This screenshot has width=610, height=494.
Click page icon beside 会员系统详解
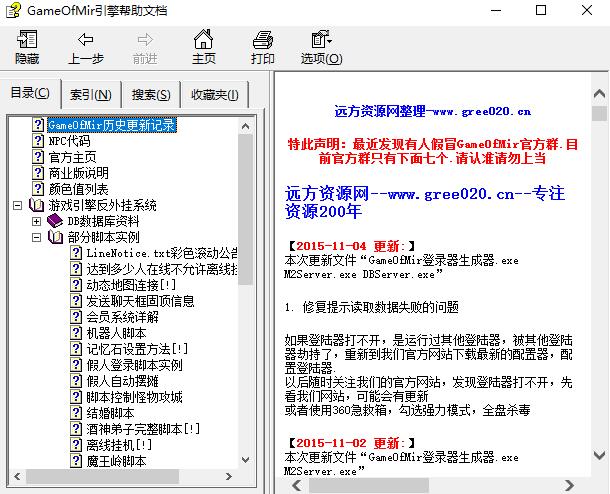click(76, 317)
